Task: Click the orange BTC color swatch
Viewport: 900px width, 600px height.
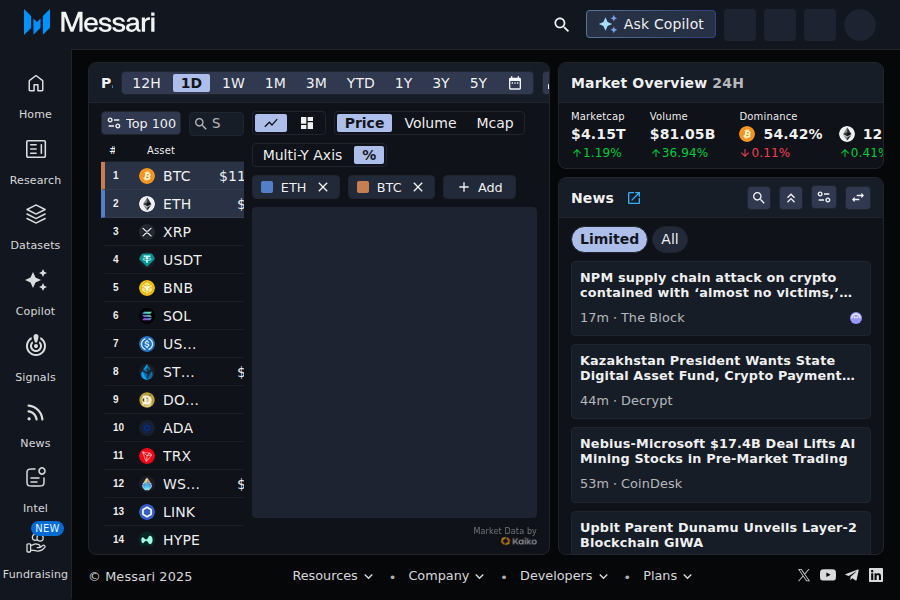Action: click(x=363, y=187)
